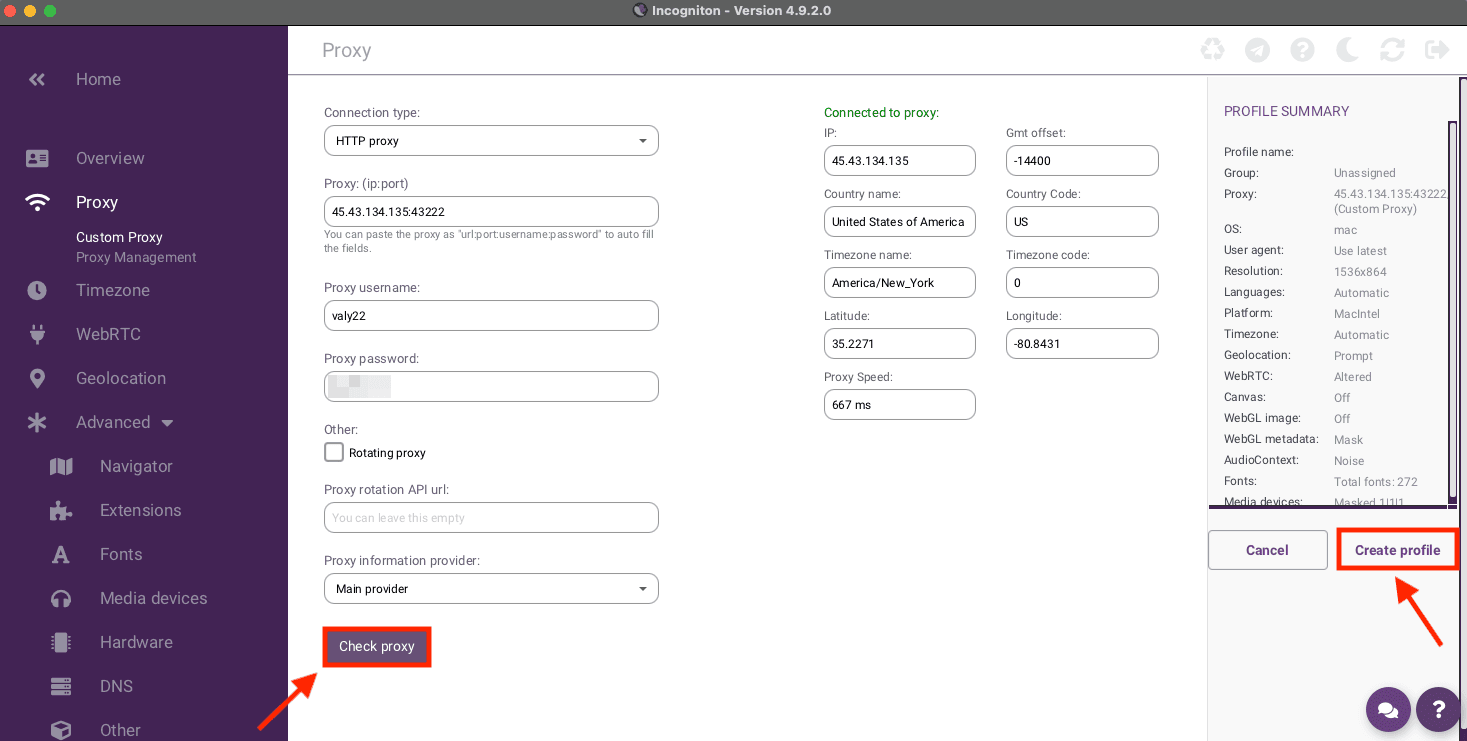Viewport: 1467px width, 741px height.
Task: Collapse the sidebar with the double-chevron arrows
Action: pos(36,79)
